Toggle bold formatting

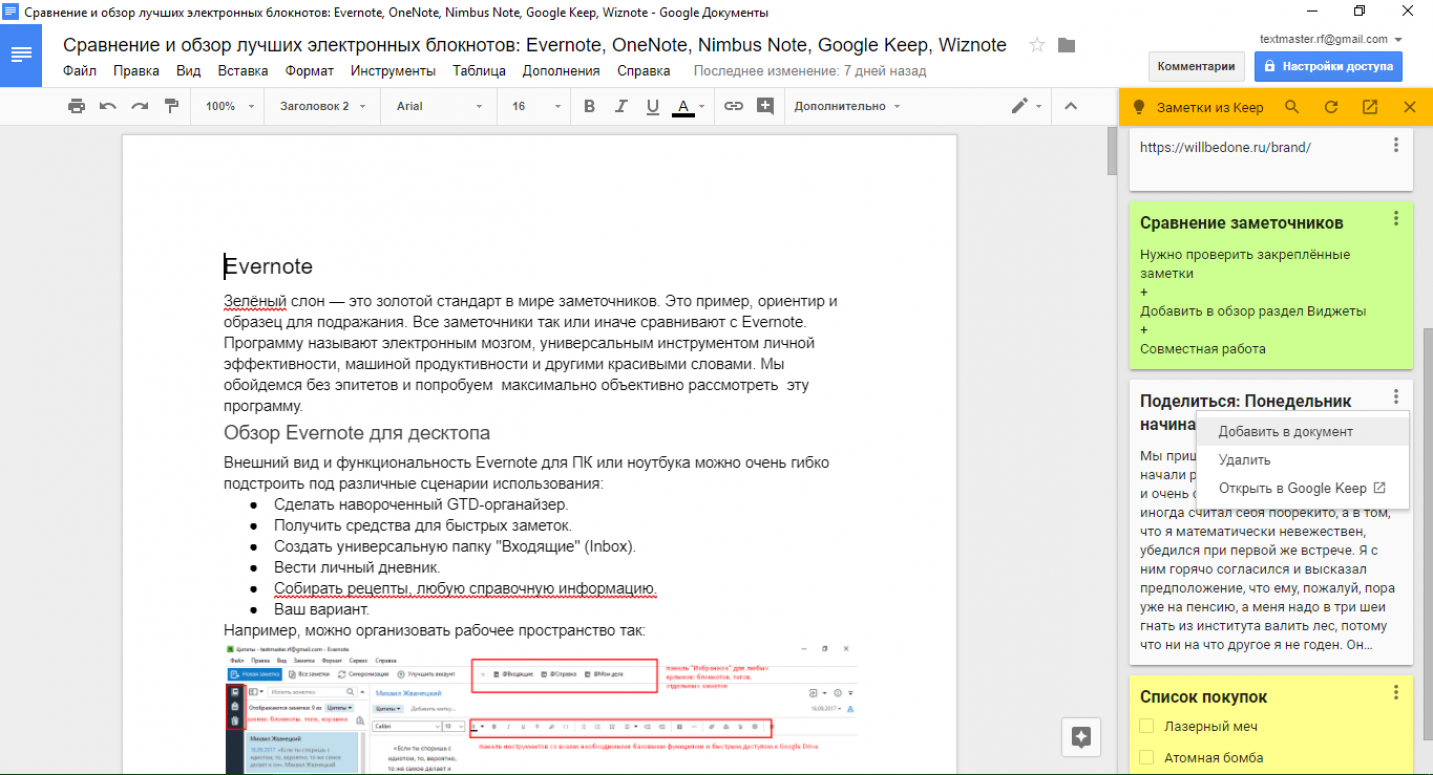click(x=589, y=106)
